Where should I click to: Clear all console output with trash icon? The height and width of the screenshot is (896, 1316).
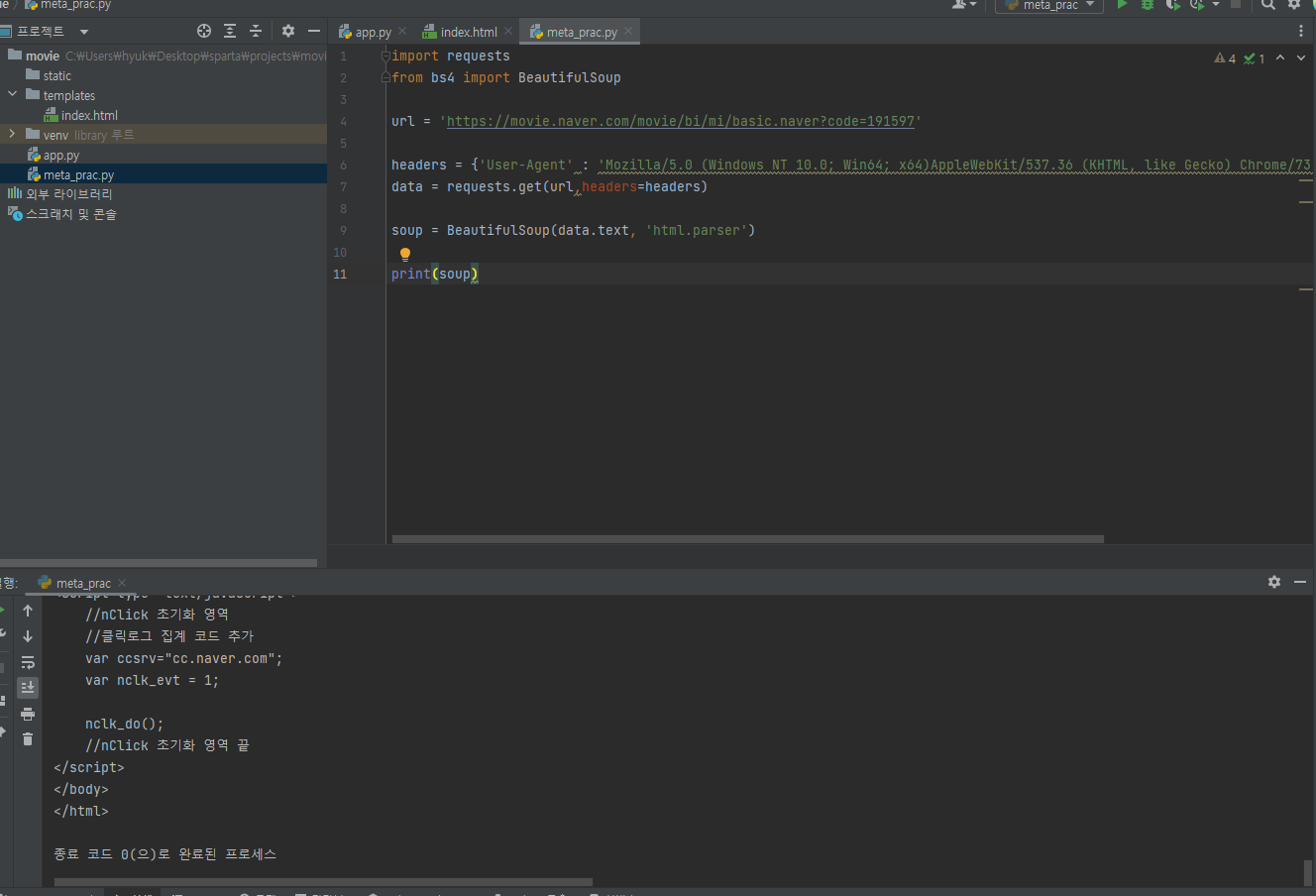click(28, 739)
